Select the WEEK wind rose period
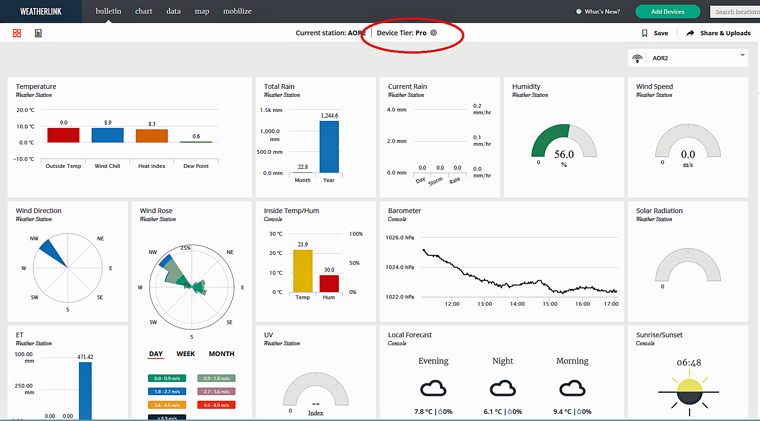The image size is (760, 421). [x=186, y=354]
